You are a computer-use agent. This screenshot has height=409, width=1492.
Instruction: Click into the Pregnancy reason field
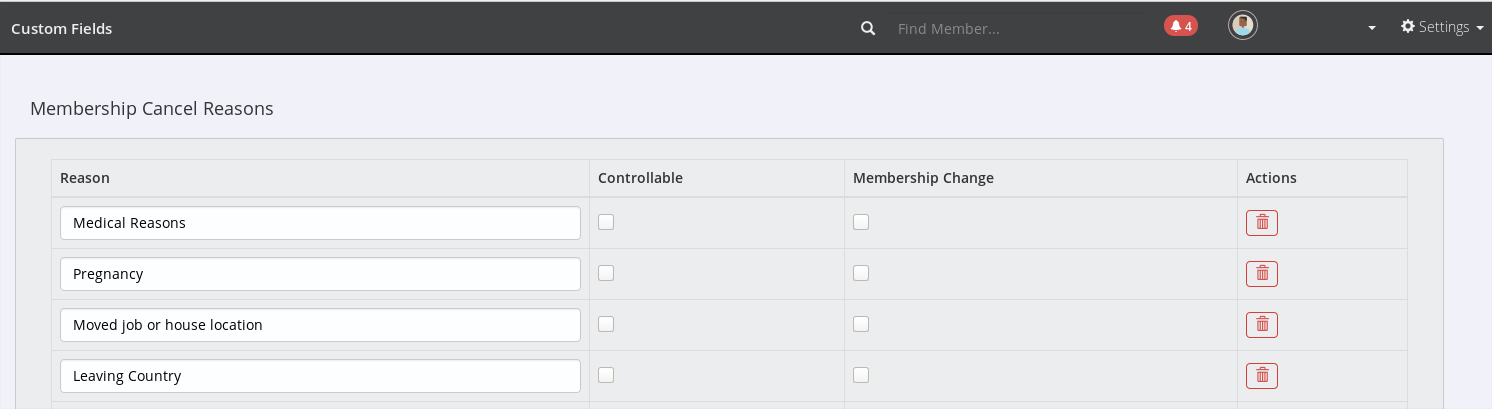coord(320,274)
